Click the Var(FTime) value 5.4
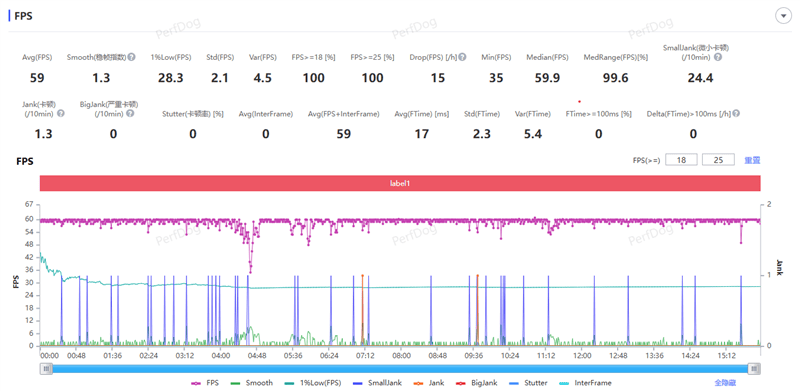800x391 pixels. click(533, 134)
